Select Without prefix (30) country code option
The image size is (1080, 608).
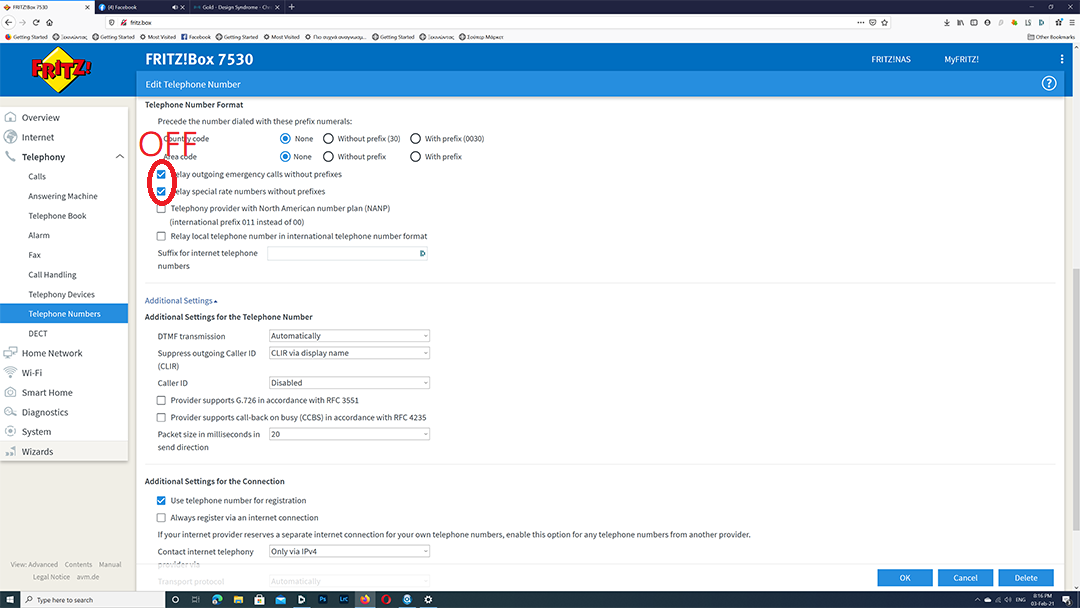point(329,138)
